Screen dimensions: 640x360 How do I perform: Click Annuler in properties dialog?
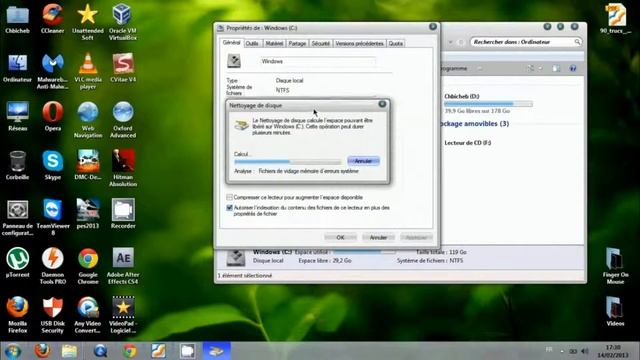378,237
